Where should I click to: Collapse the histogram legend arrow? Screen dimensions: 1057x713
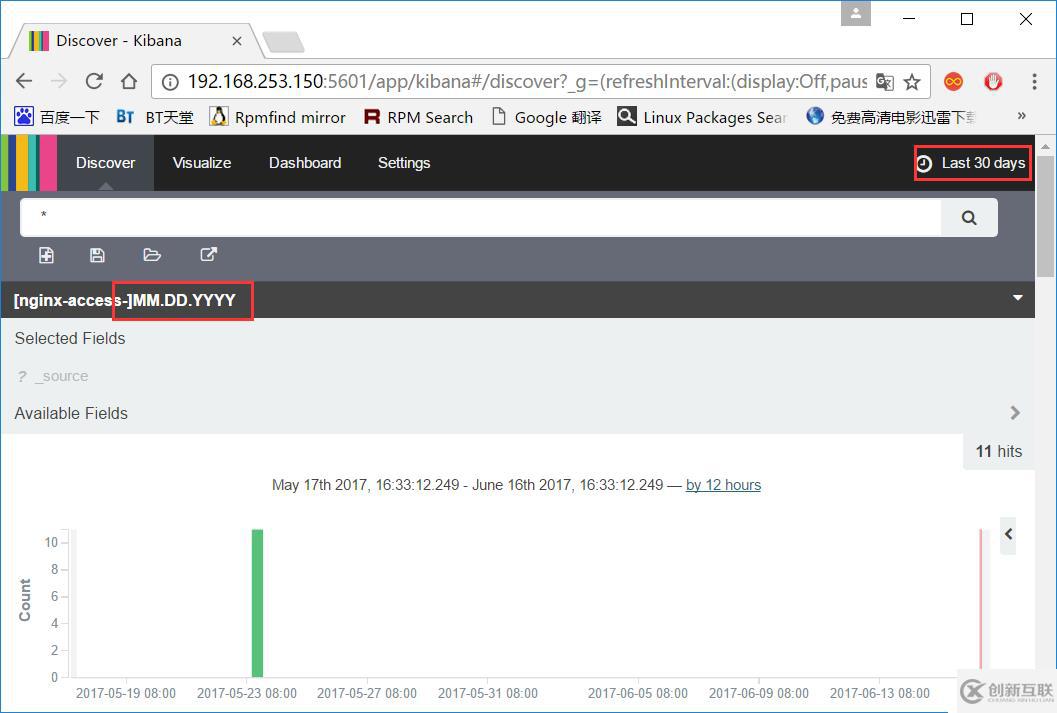click(1008, 534)
